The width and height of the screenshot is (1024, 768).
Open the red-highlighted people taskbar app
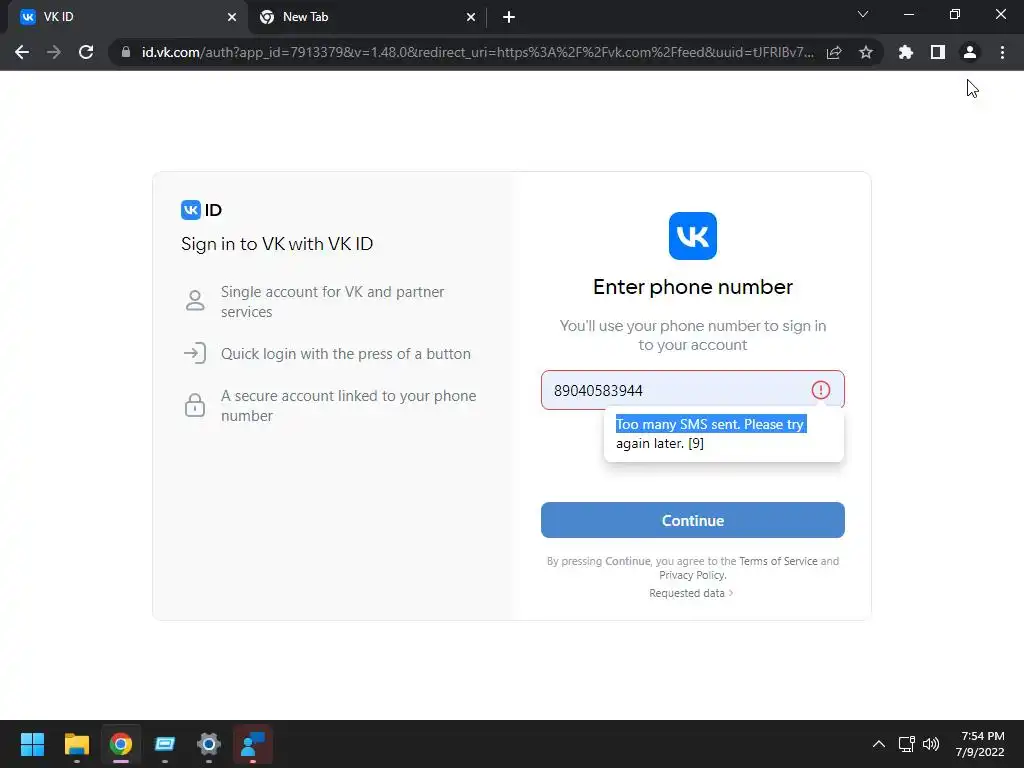tap(253, 744)
